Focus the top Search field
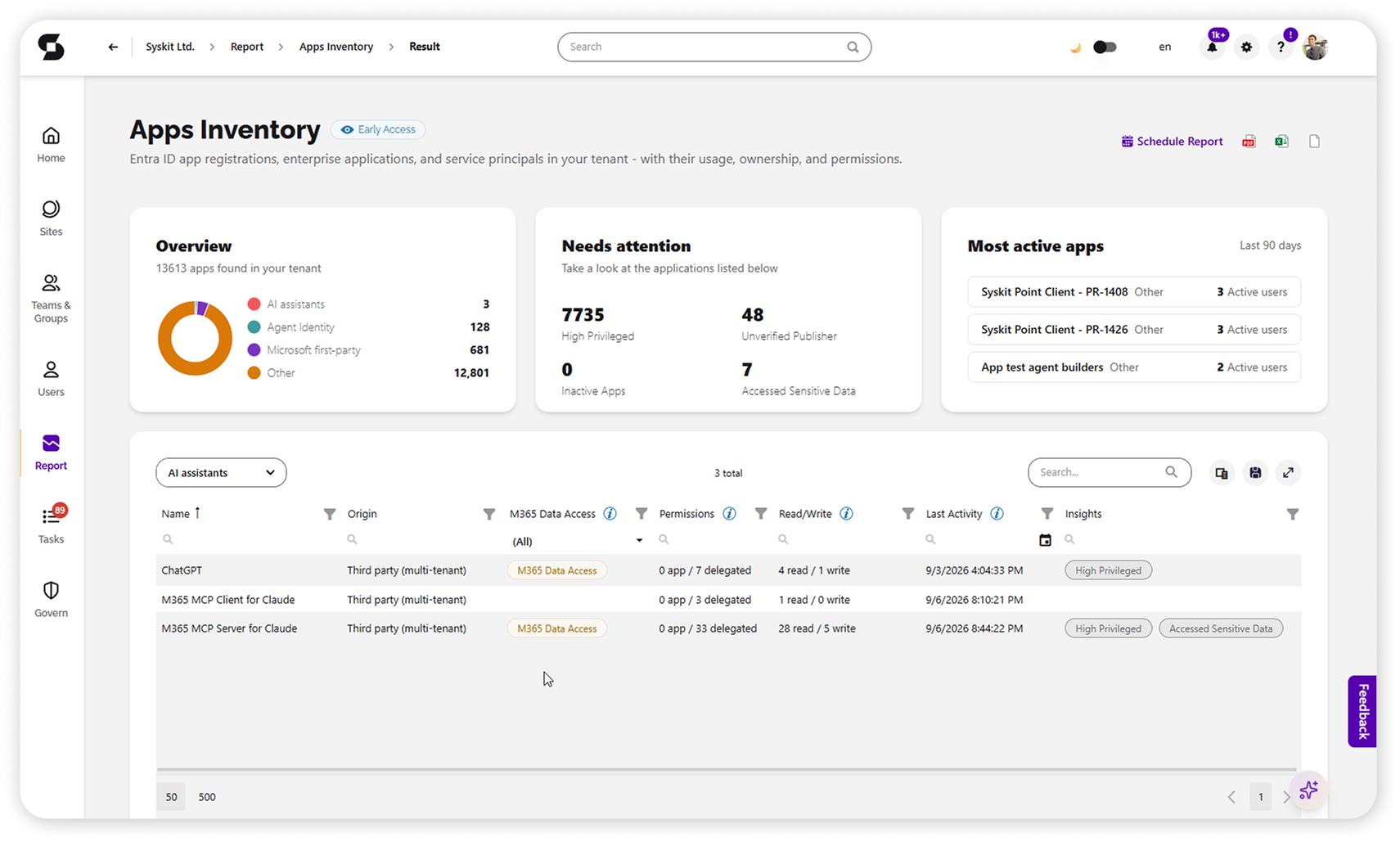The height and width of the screenshot is (842, 1400). coord(714,47)
